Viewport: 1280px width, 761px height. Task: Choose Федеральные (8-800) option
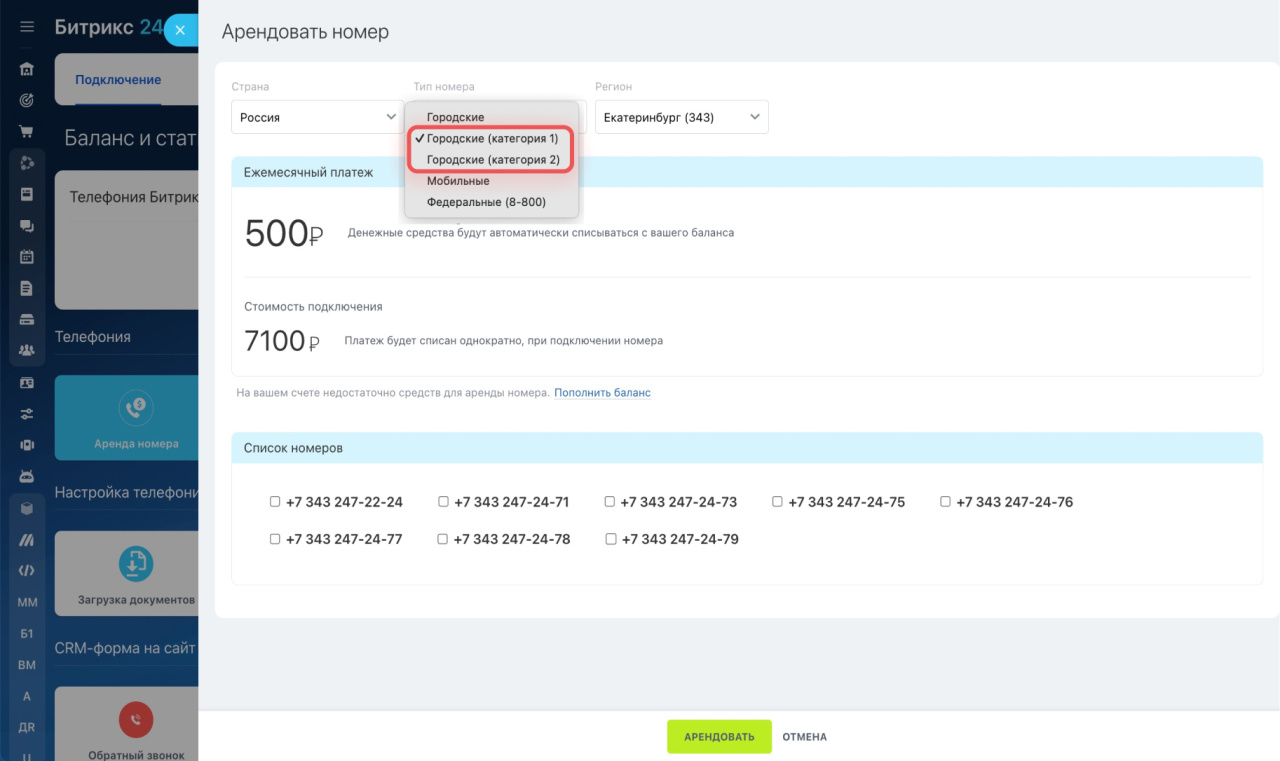click(491, 202)
